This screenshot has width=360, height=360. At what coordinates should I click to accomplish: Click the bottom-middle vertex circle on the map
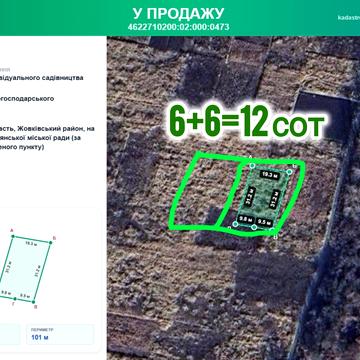pos(254,227)
